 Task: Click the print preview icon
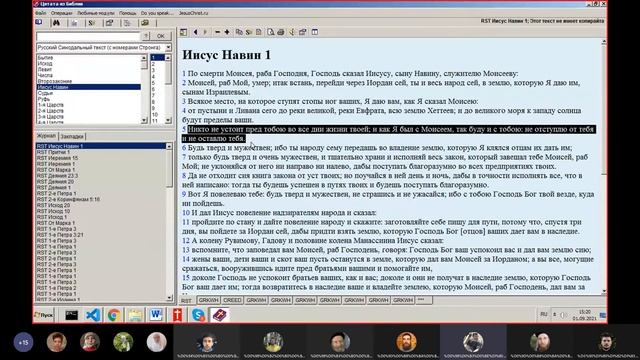click(x=271, y=32)
